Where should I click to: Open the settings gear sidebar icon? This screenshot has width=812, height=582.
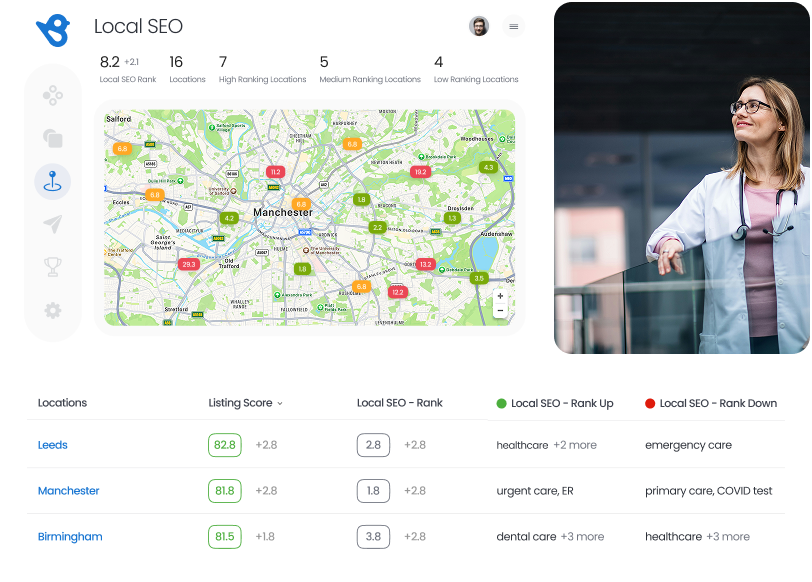click(53, 311)
